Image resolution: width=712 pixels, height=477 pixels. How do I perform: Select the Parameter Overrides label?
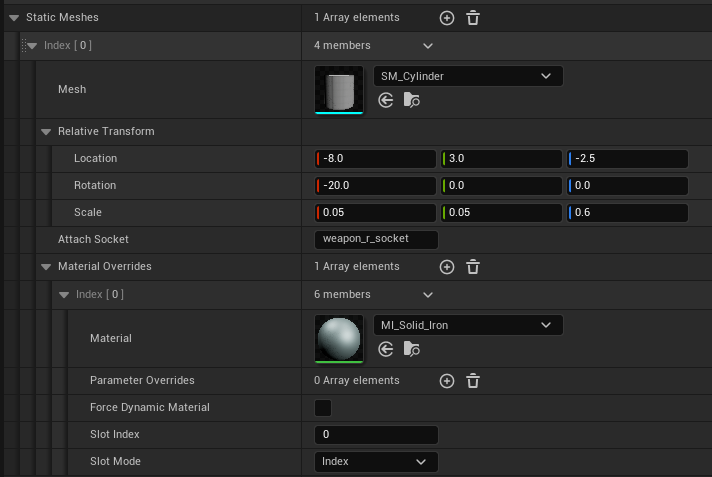pos(142,380)
